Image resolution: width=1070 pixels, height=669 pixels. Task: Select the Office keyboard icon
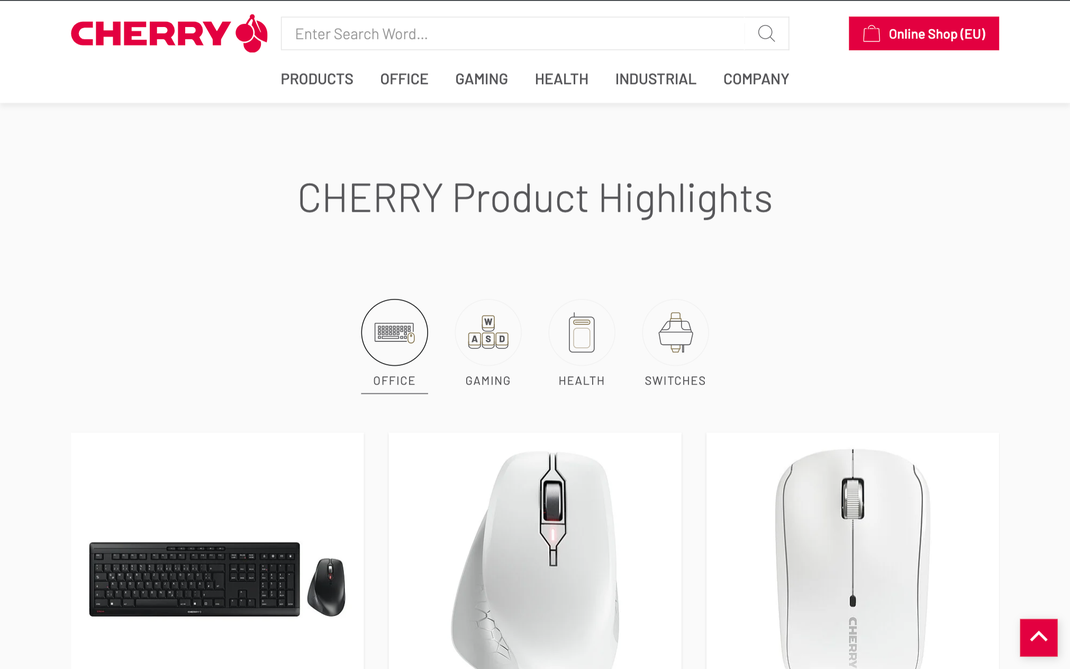point(394,332)
